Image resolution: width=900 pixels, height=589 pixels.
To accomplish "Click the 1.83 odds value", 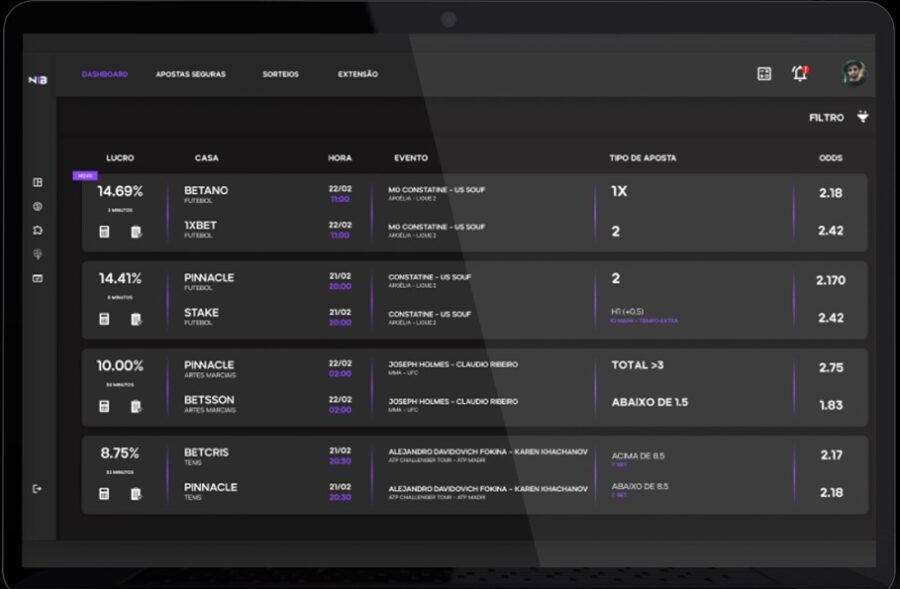I will [831, 405].
